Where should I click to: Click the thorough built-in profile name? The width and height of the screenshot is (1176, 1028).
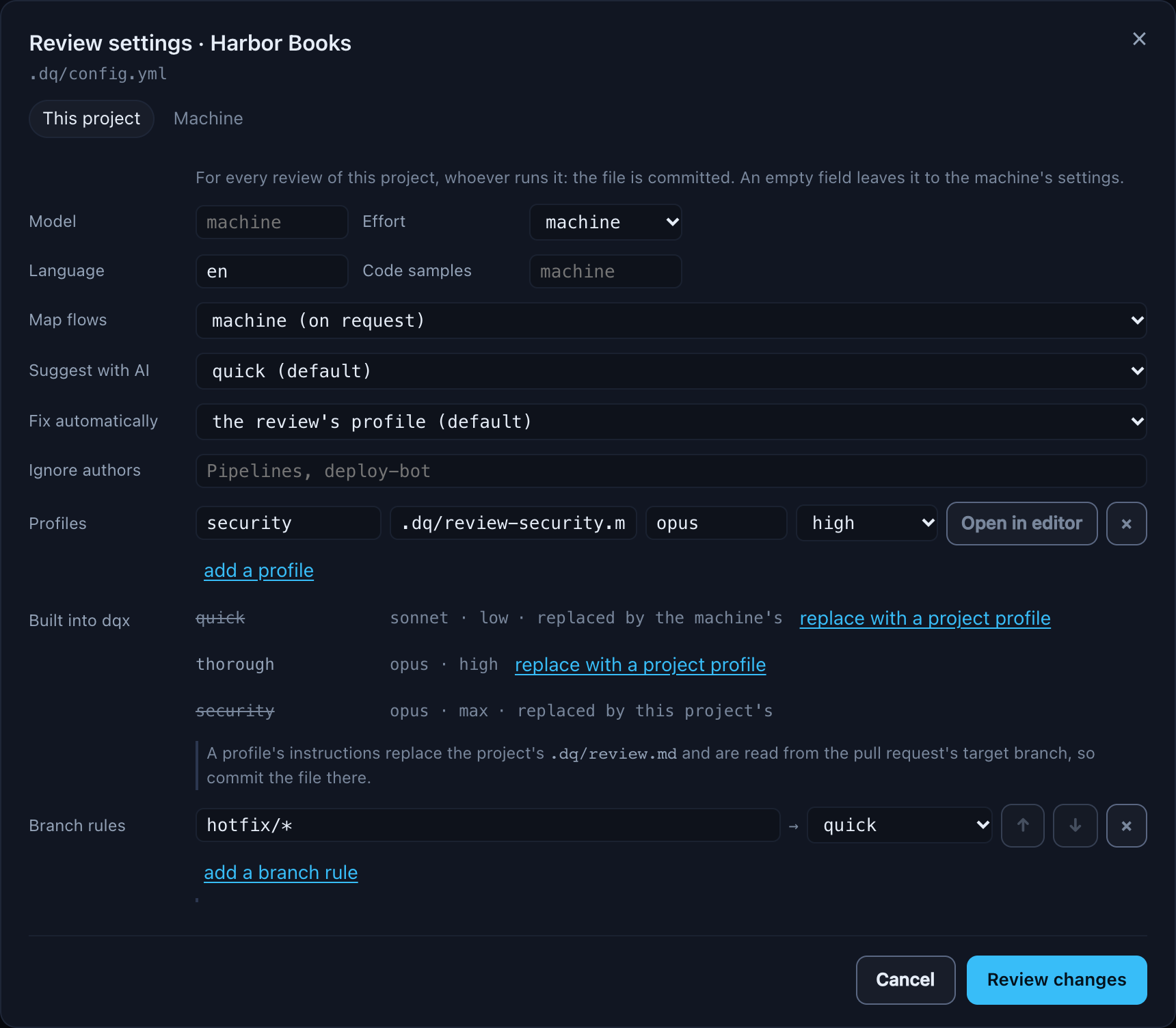(x=235, y=664)
